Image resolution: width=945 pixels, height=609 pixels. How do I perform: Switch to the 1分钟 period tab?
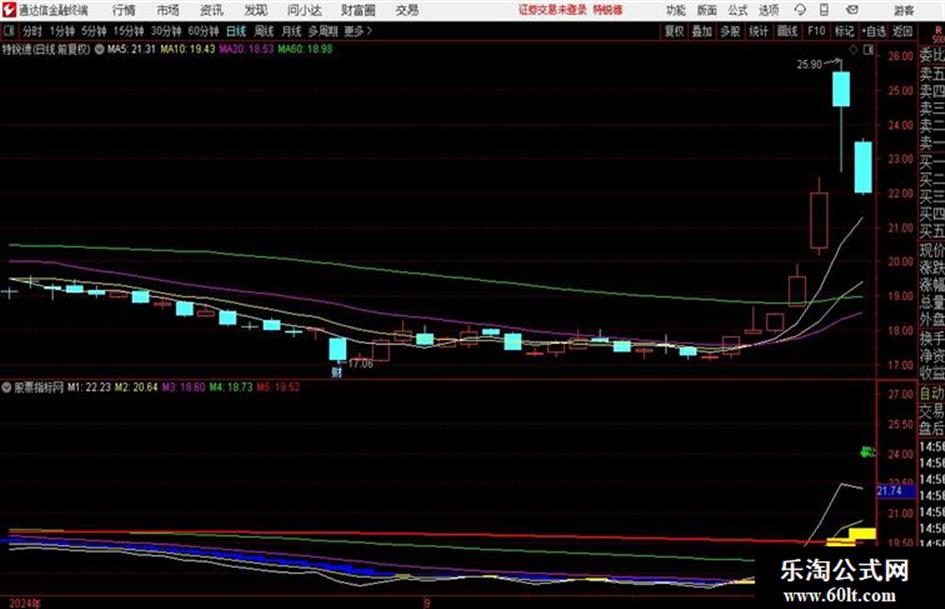click(x=62, y=31)
